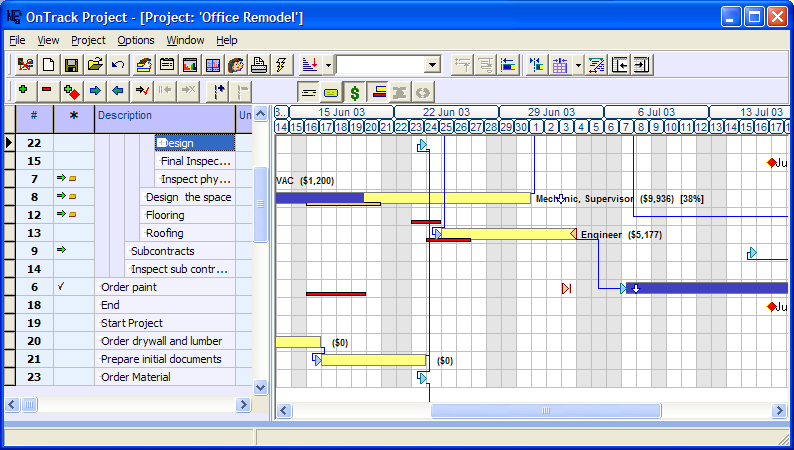Open the File menu
Viewport: 794px width, 450px height.
tap(17, 40)
